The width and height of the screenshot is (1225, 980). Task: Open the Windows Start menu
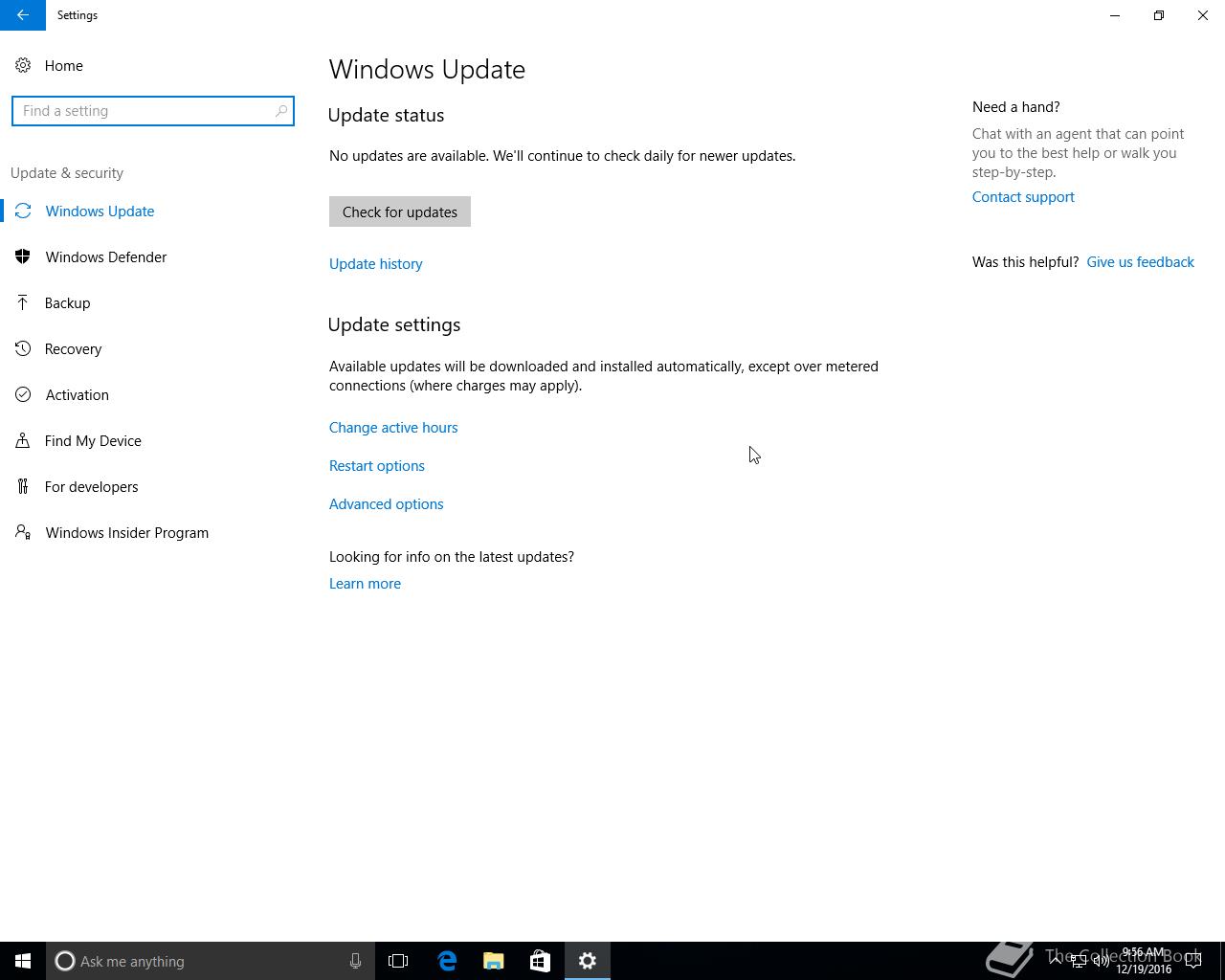[x=23, y=961]
